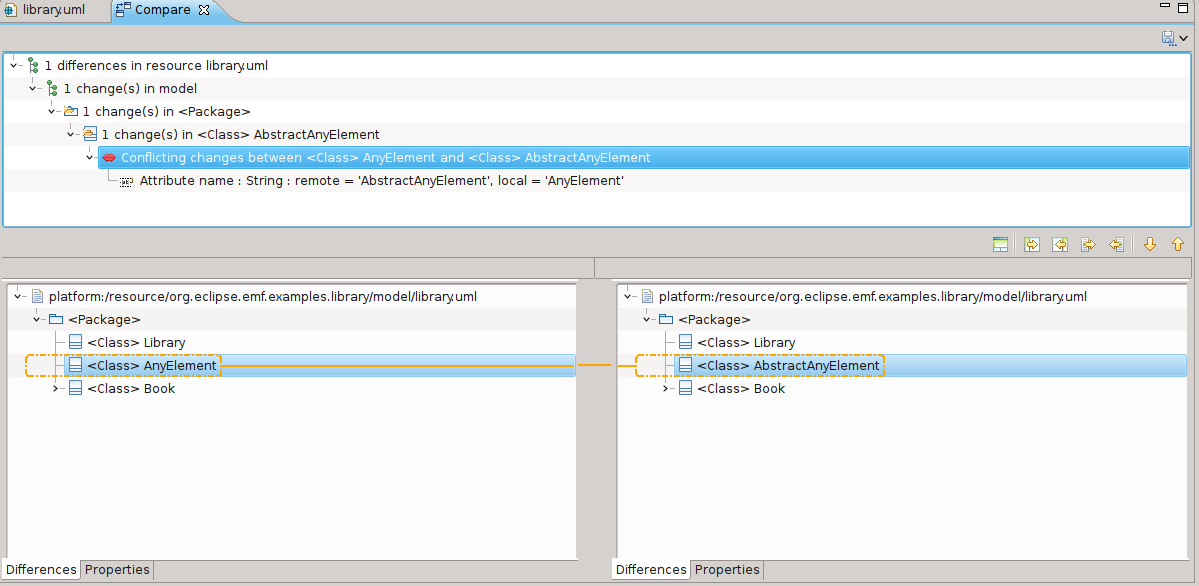Collapse the platform resource node in right pane
1199x586 pixels.
[x=628, y=296]
